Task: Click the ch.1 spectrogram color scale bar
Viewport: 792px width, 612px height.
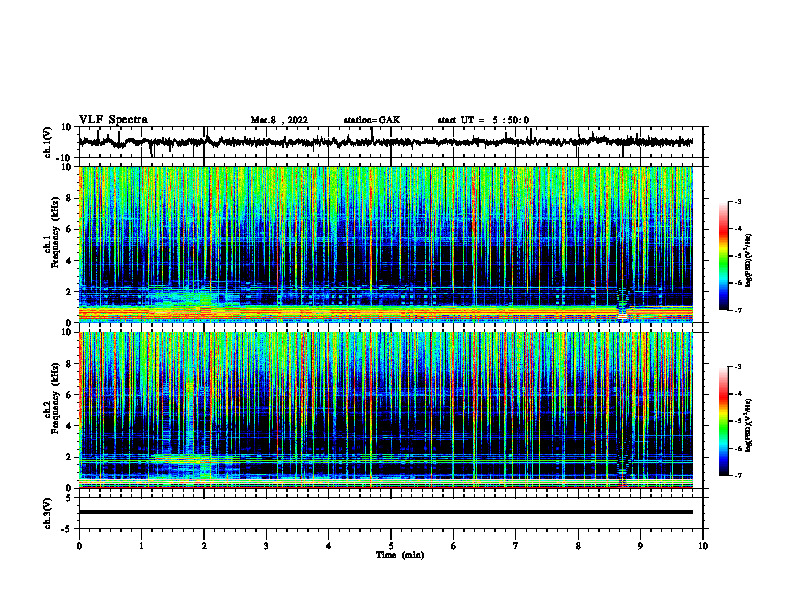Action: tap(723, 256)
